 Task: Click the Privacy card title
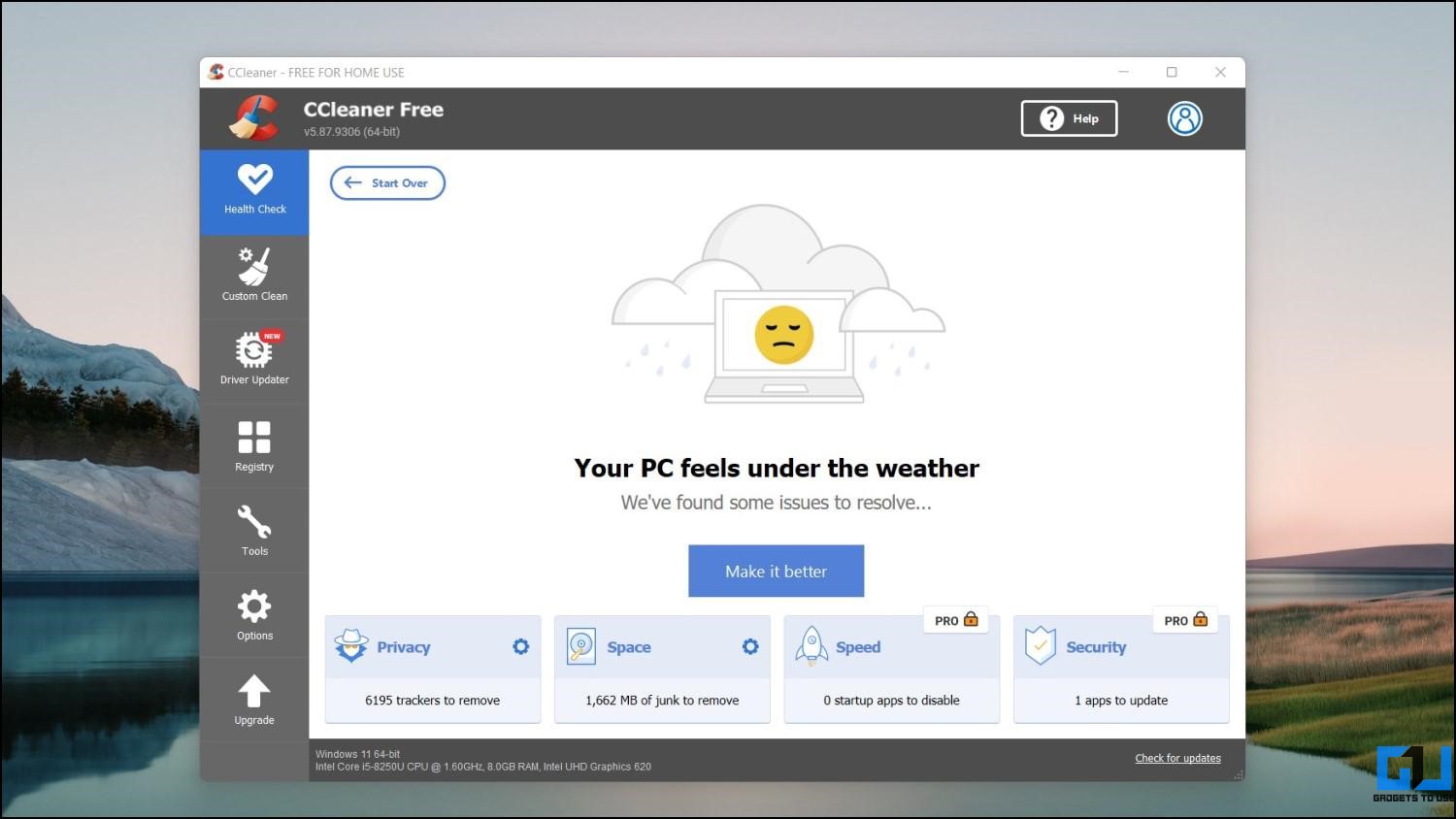click(404, 647)
